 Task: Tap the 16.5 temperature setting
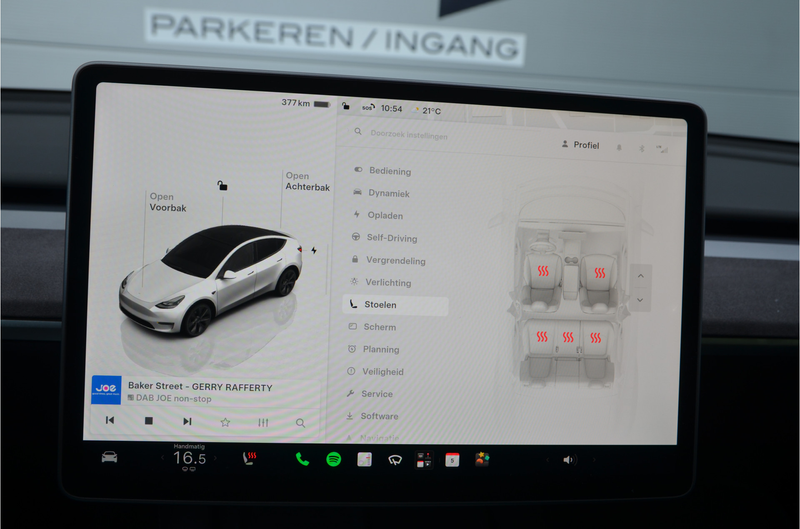[x=189, y=458]
